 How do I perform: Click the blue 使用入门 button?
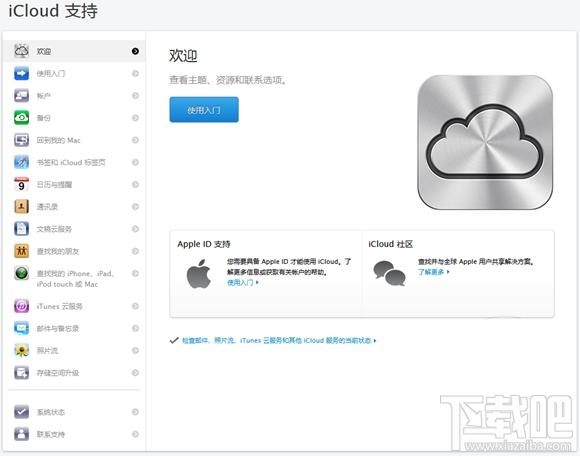pyautogui.click(x=204, y=109)
